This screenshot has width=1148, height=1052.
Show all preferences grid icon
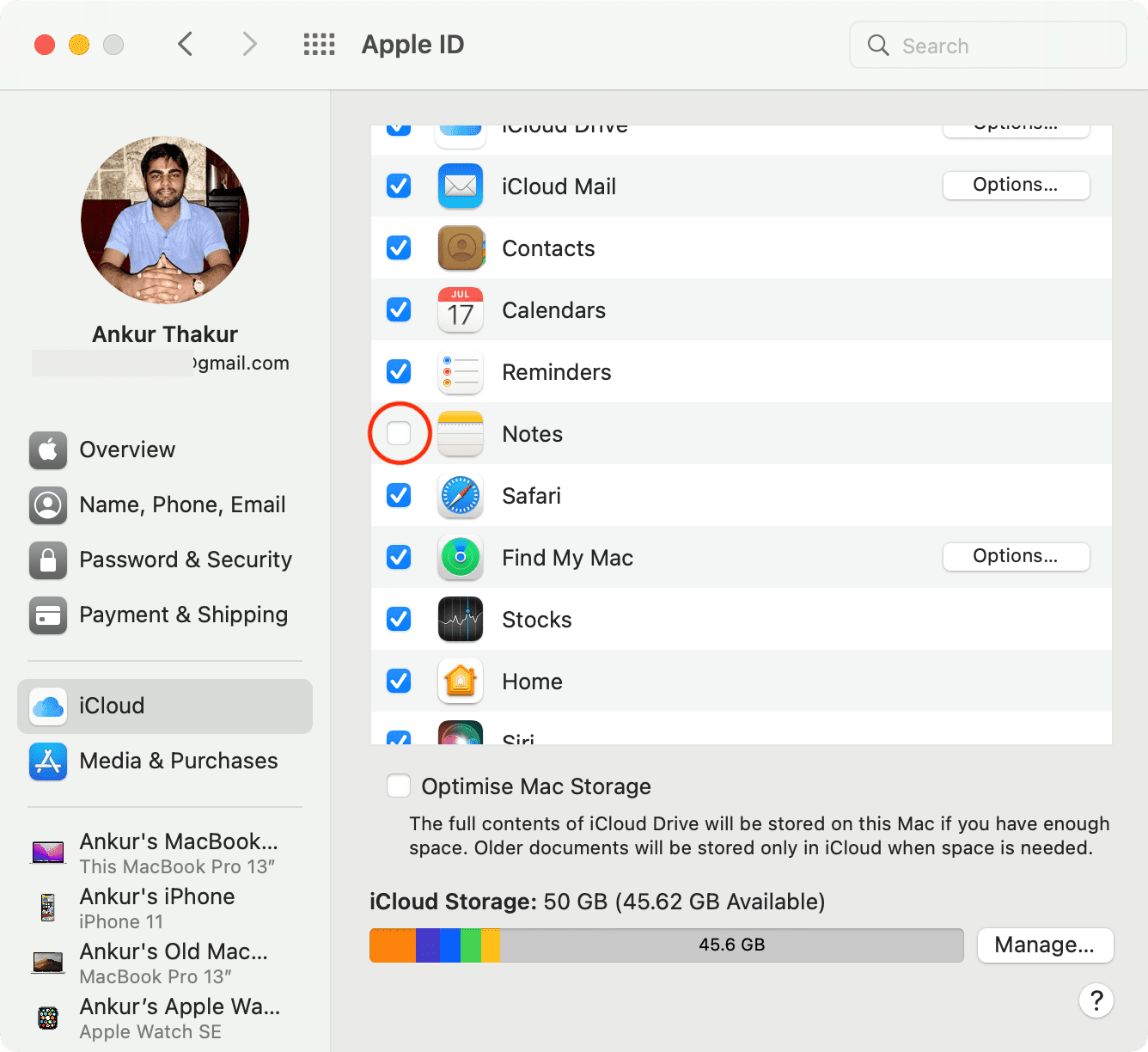click(319, 45)
